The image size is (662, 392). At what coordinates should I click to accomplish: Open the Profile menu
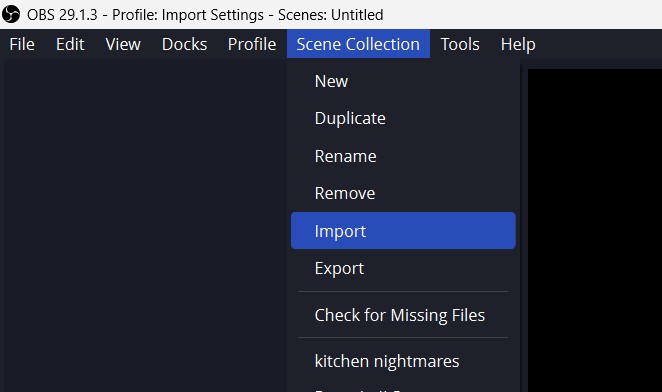click(252, 44)
